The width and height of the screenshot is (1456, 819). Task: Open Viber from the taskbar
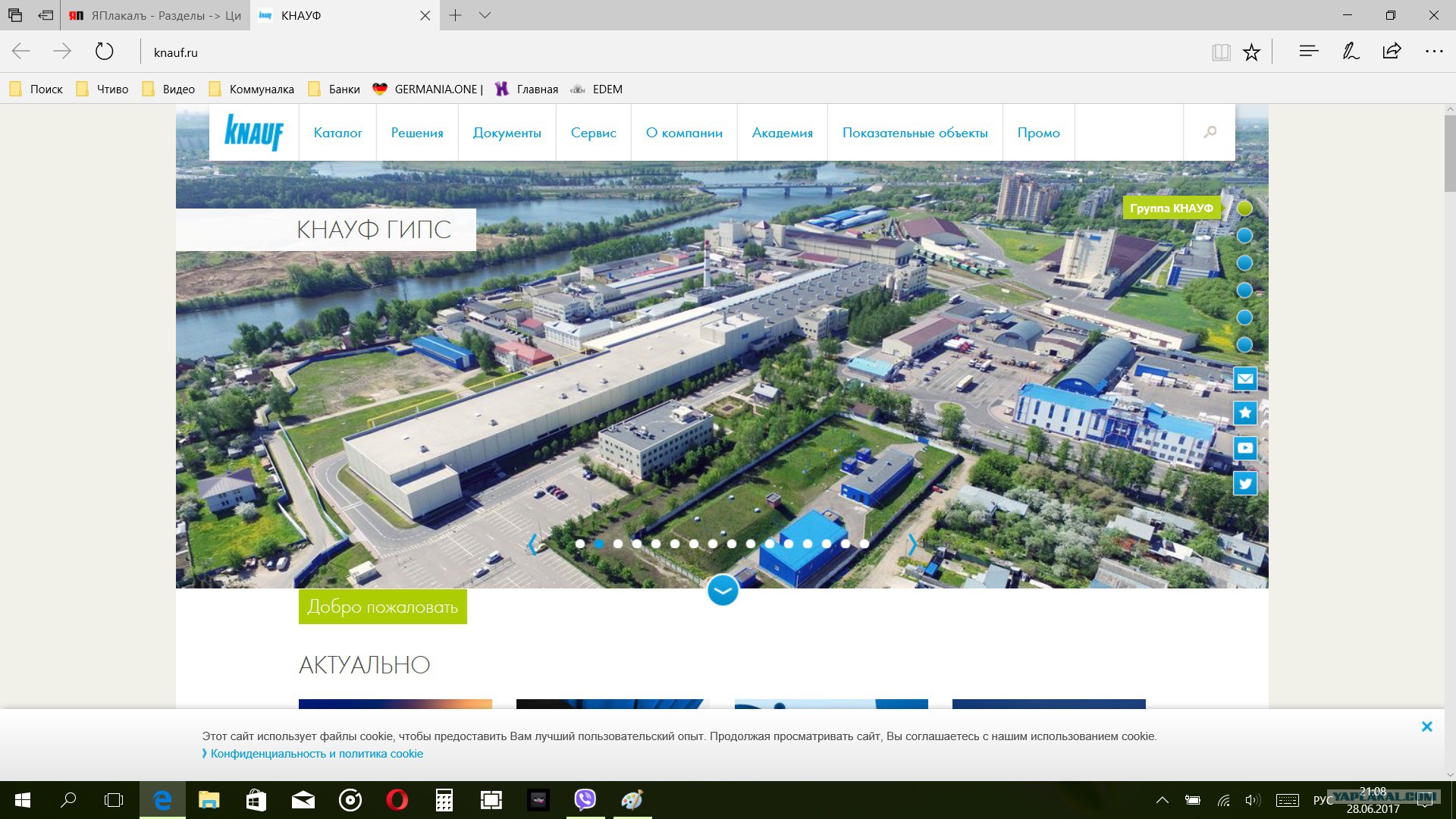[585, 800]
